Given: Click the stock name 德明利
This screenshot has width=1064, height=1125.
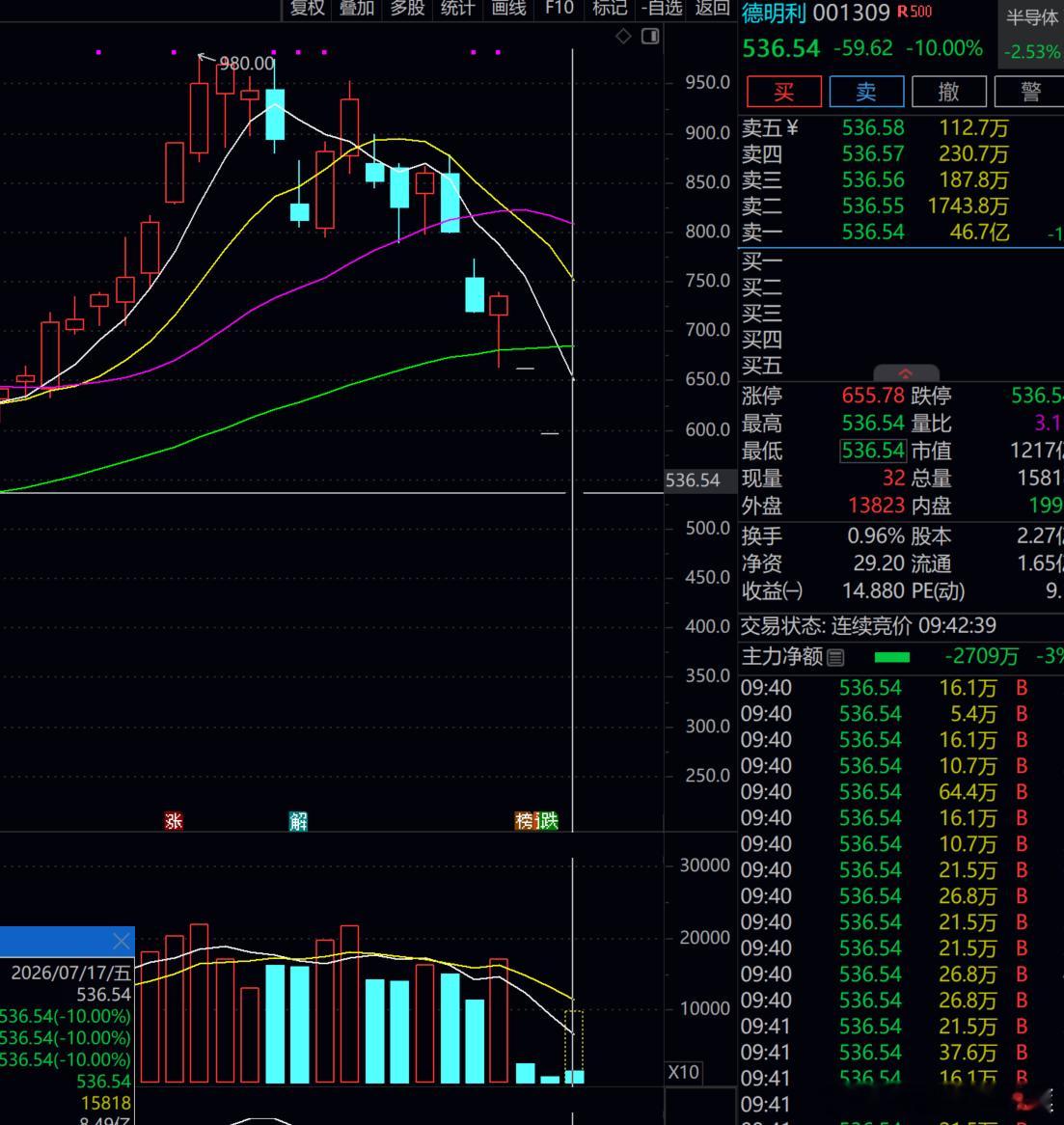Looking at the screenshot, I should tap(774, 13).
